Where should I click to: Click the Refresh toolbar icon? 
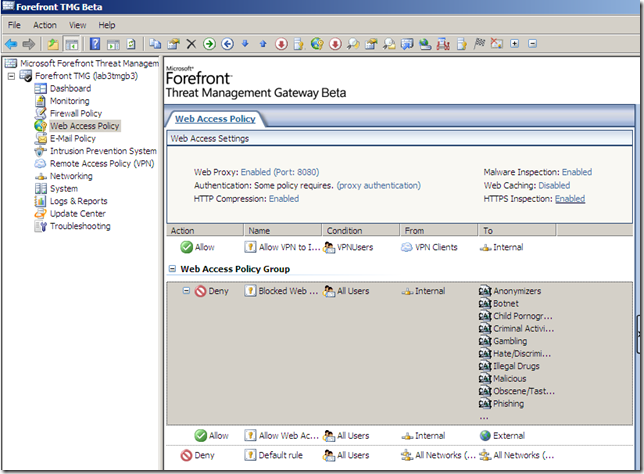131,44
